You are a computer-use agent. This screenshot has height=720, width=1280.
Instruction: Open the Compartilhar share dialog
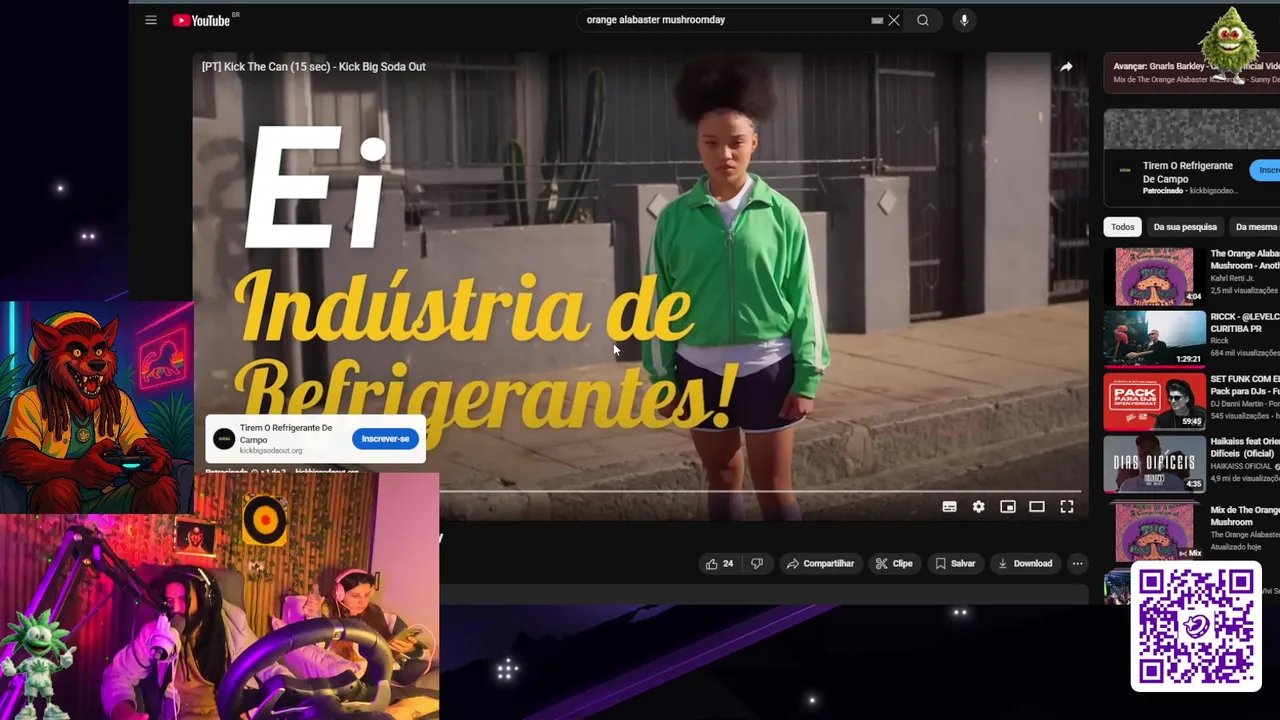point(820,564)
